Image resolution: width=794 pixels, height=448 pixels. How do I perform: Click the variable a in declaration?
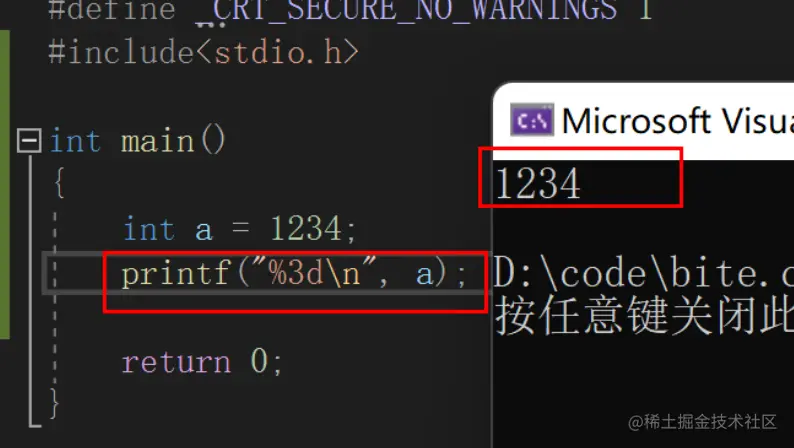204,230
